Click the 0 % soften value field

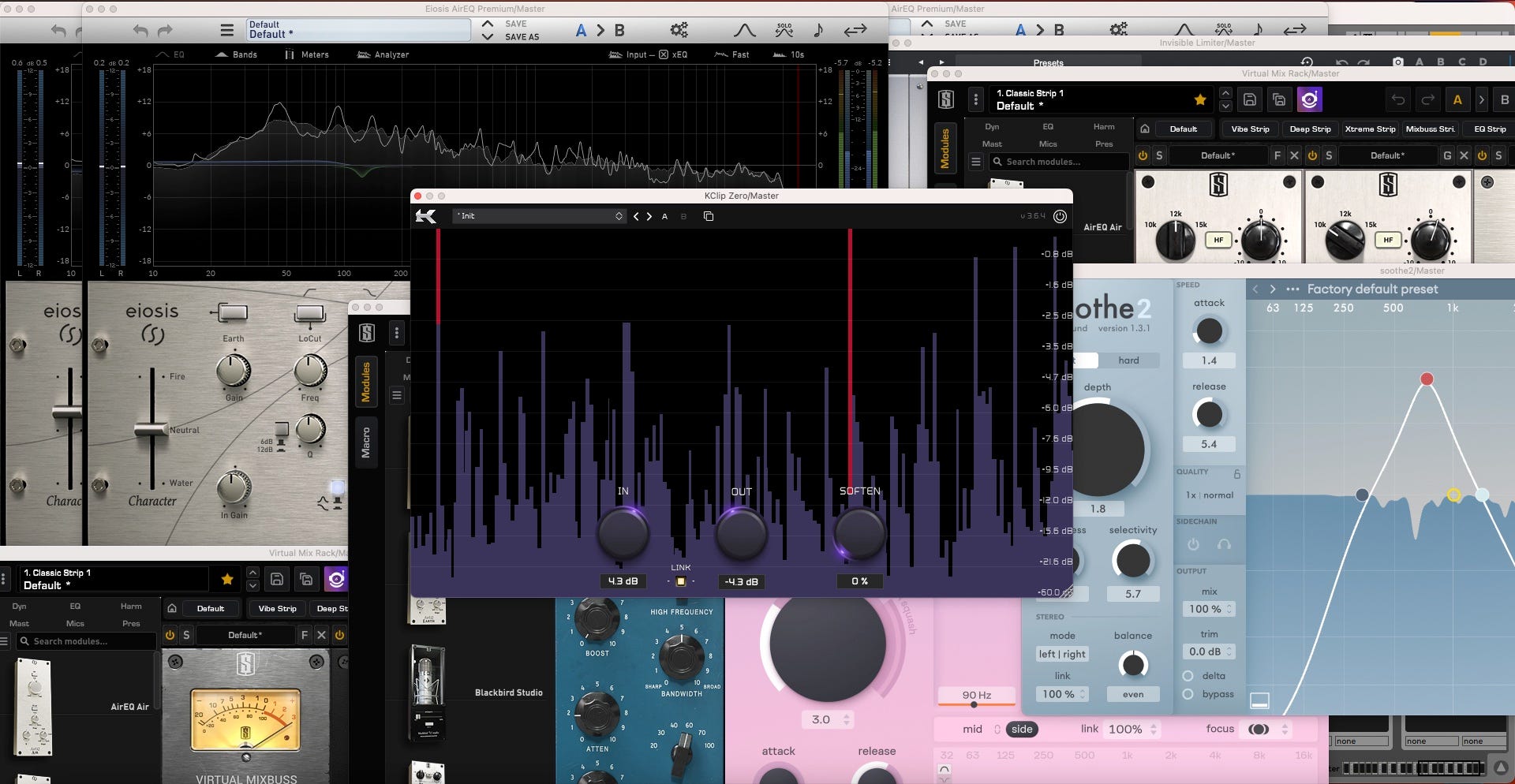click(859, 581)
